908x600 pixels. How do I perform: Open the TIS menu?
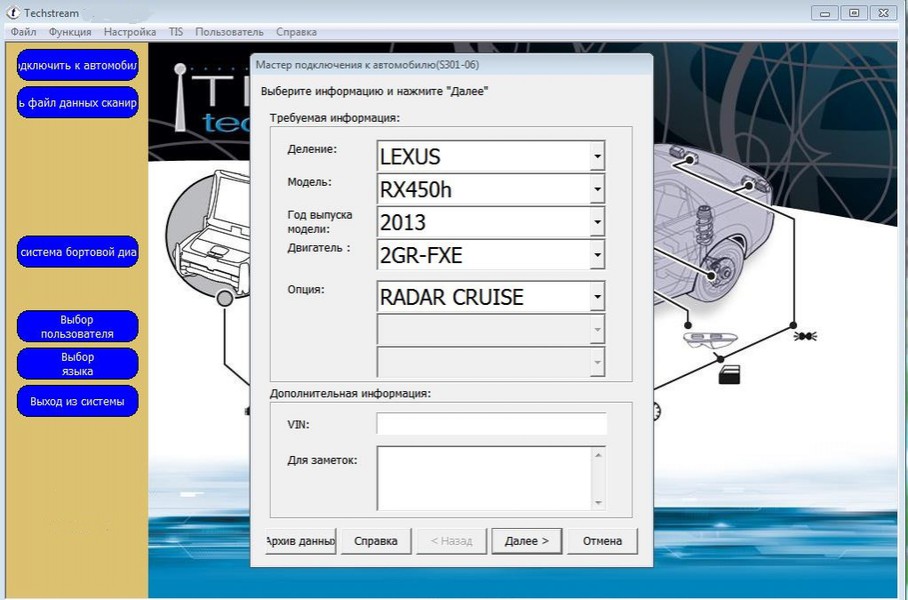click(x=176, y=32)
